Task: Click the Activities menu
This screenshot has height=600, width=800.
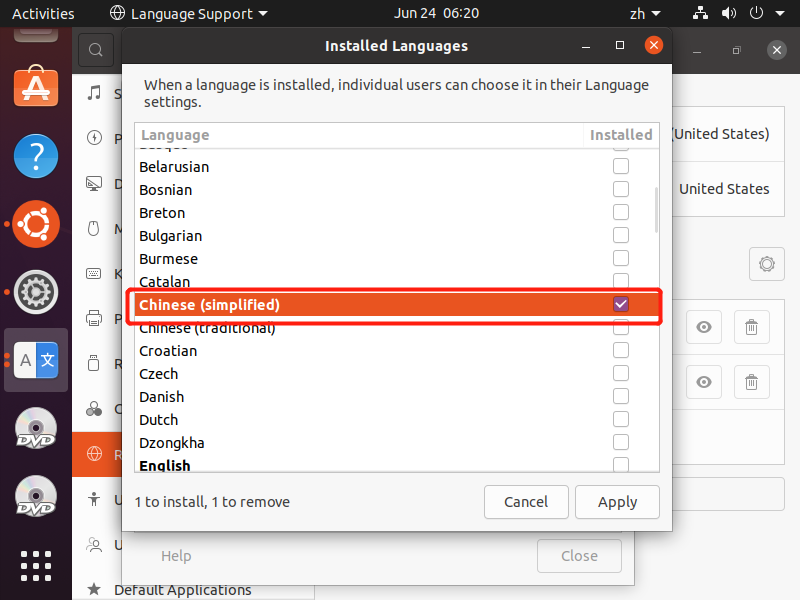Action: [43, 14]
